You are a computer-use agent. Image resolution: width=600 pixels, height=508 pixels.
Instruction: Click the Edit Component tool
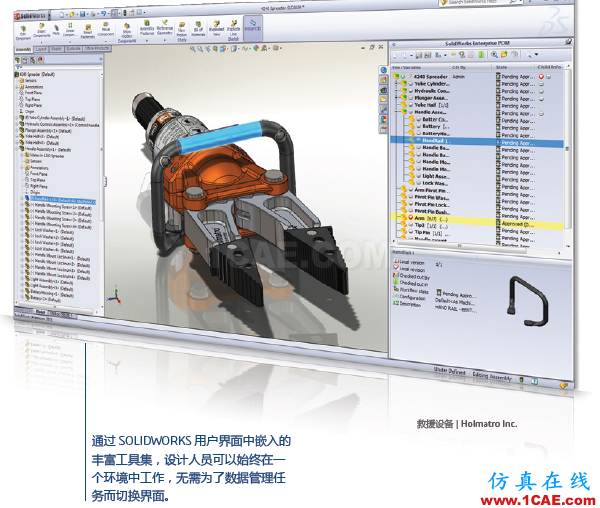click(23, 33)
